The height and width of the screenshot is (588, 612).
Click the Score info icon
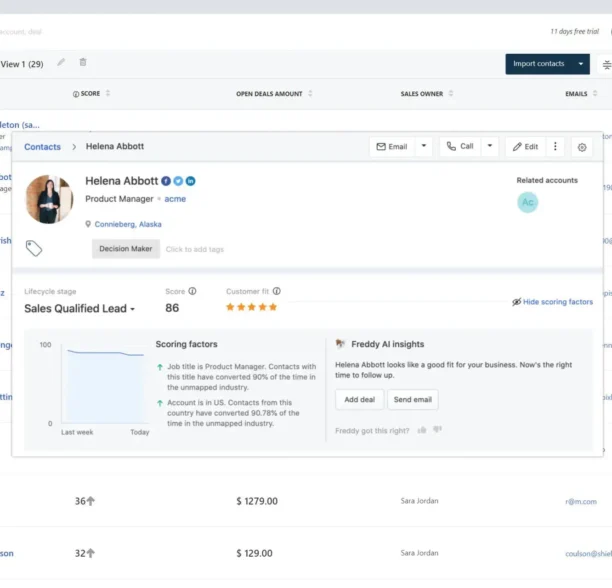pyautogui.click(x=192, y=291)
